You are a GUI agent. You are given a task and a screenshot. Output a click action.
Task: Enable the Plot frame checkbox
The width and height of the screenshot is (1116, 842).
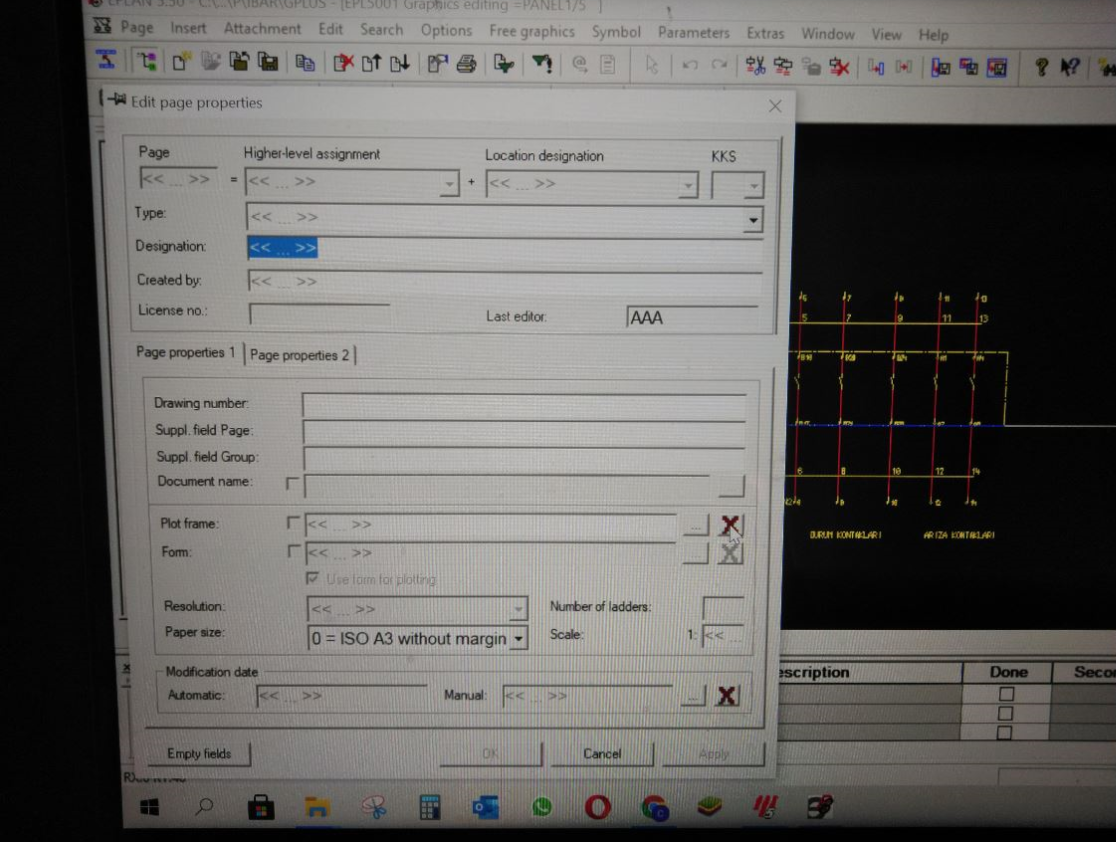click(293, 523)
